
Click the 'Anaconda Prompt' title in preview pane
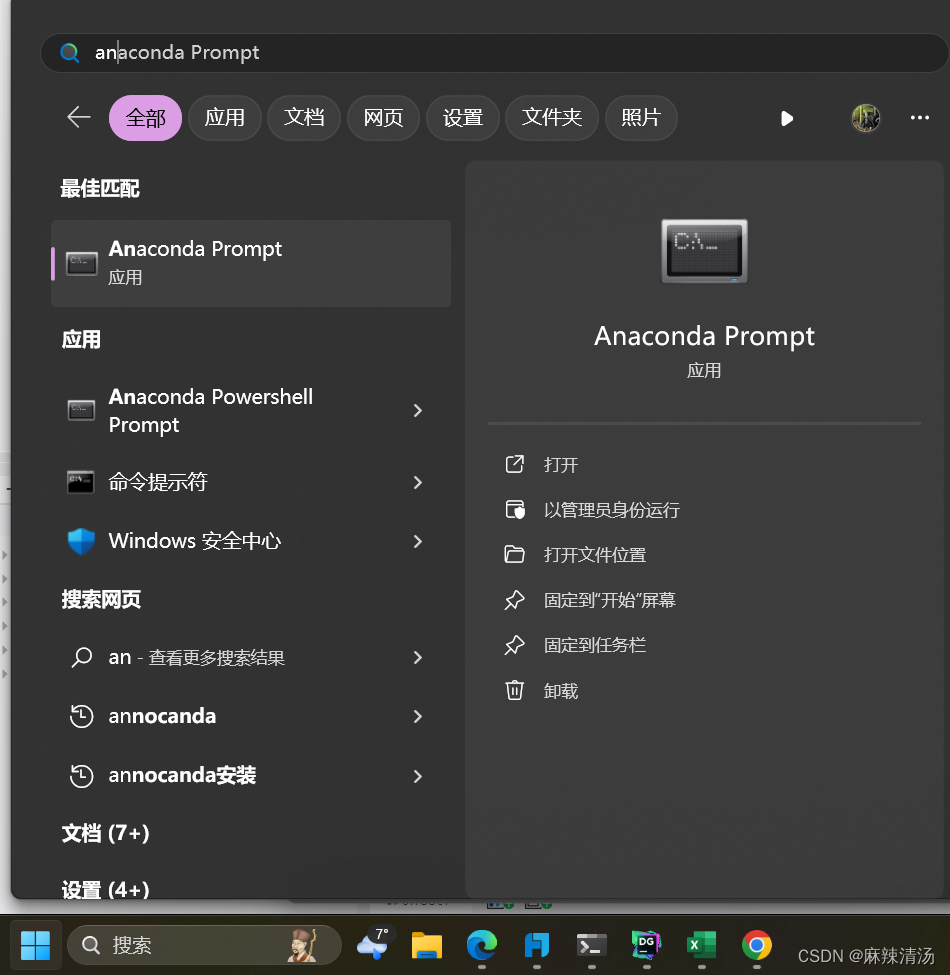(704, 336)
